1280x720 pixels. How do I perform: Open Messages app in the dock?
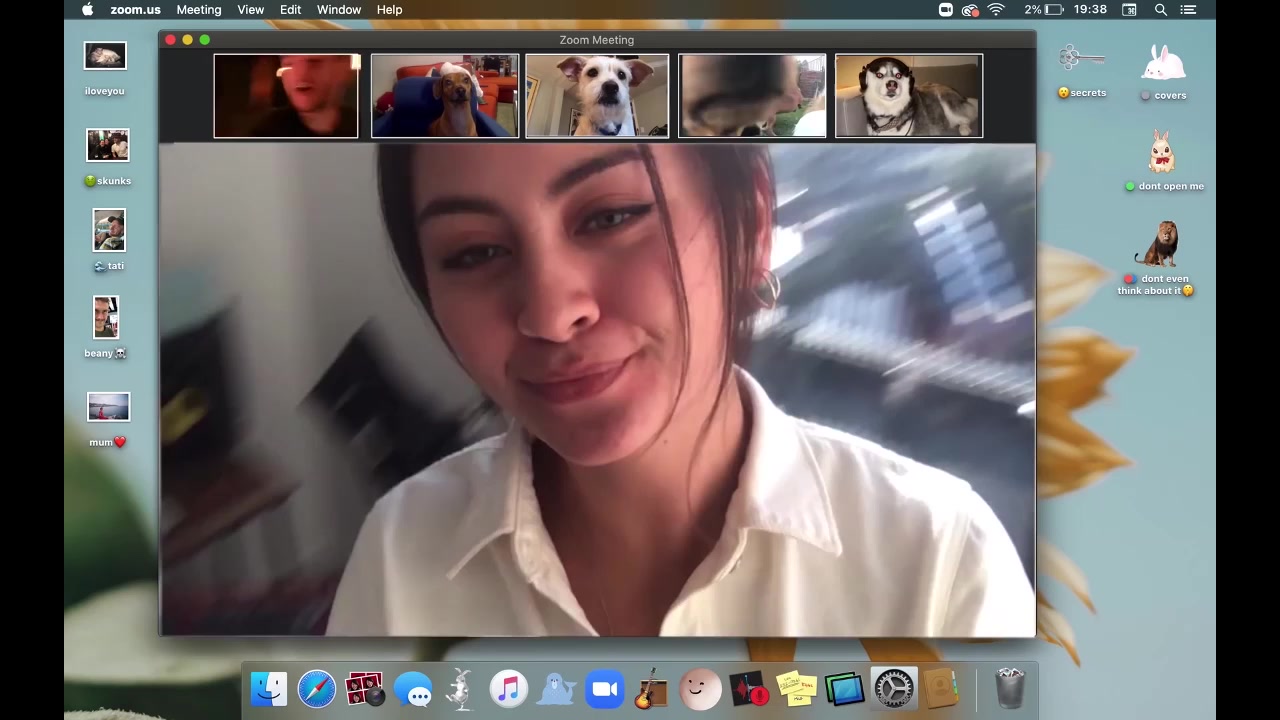[413, 689]
